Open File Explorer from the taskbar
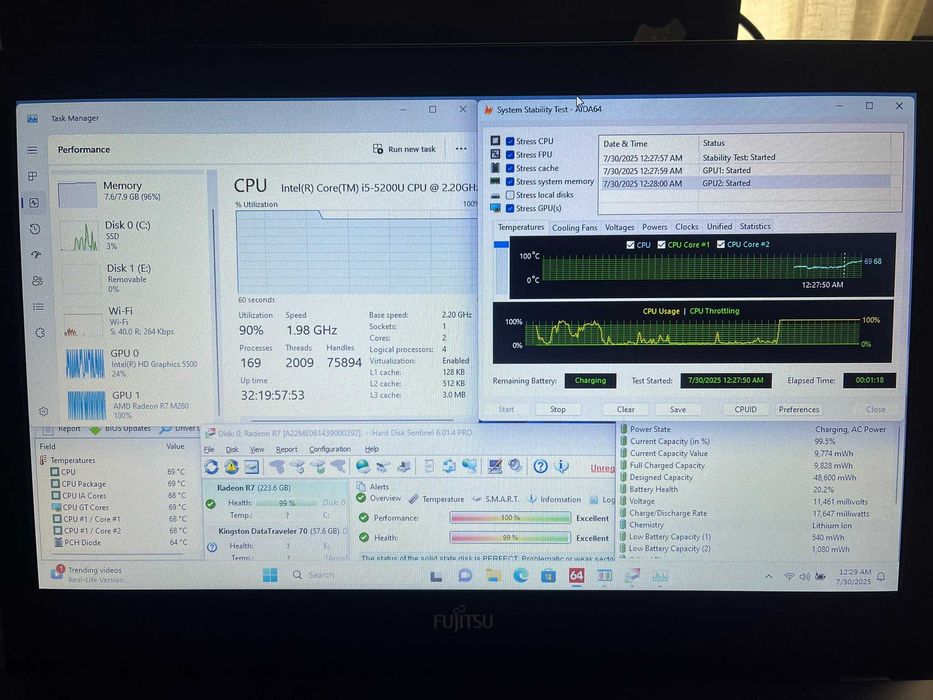The width and height of the screenshot is (933, 700). (493, 576)
